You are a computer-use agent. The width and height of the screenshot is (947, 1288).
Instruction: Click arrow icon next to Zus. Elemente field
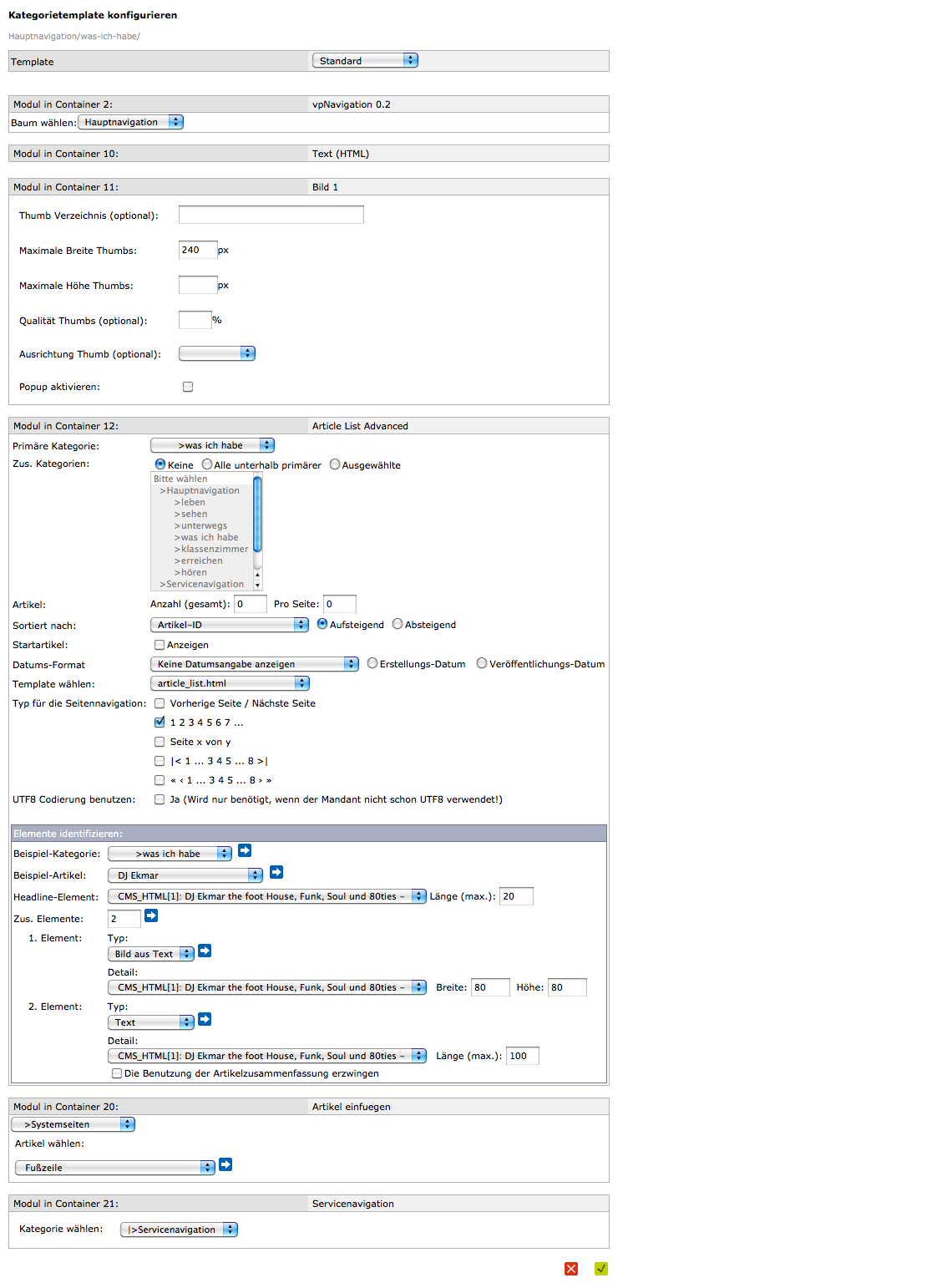tap(151, 915)
